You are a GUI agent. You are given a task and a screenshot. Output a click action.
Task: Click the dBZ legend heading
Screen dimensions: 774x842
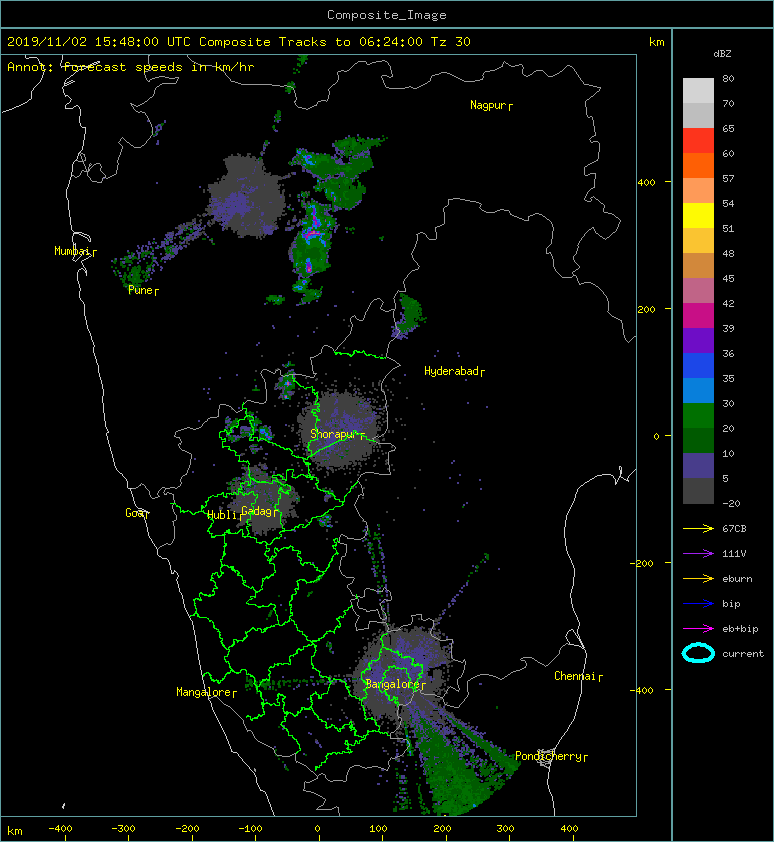coord(722,54)
